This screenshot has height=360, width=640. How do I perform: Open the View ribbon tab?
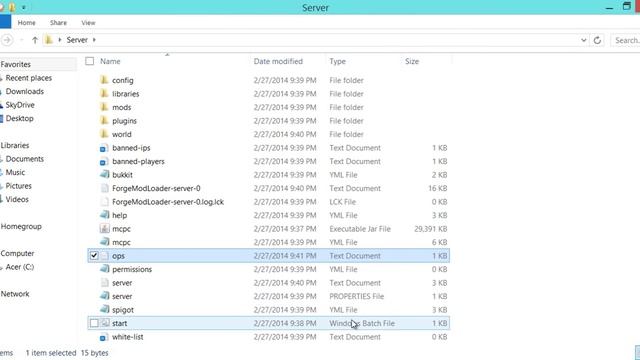click(x=88, y=23)
